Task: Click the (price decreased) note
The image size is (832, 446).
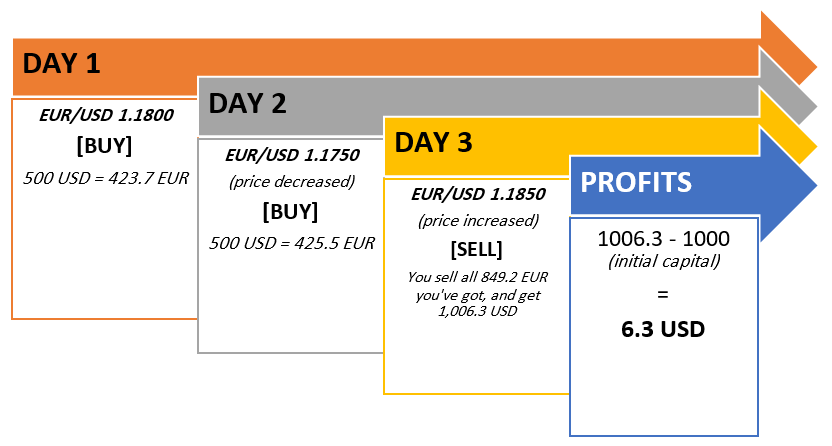Action: pyautogui.click(x=290, y=182)
